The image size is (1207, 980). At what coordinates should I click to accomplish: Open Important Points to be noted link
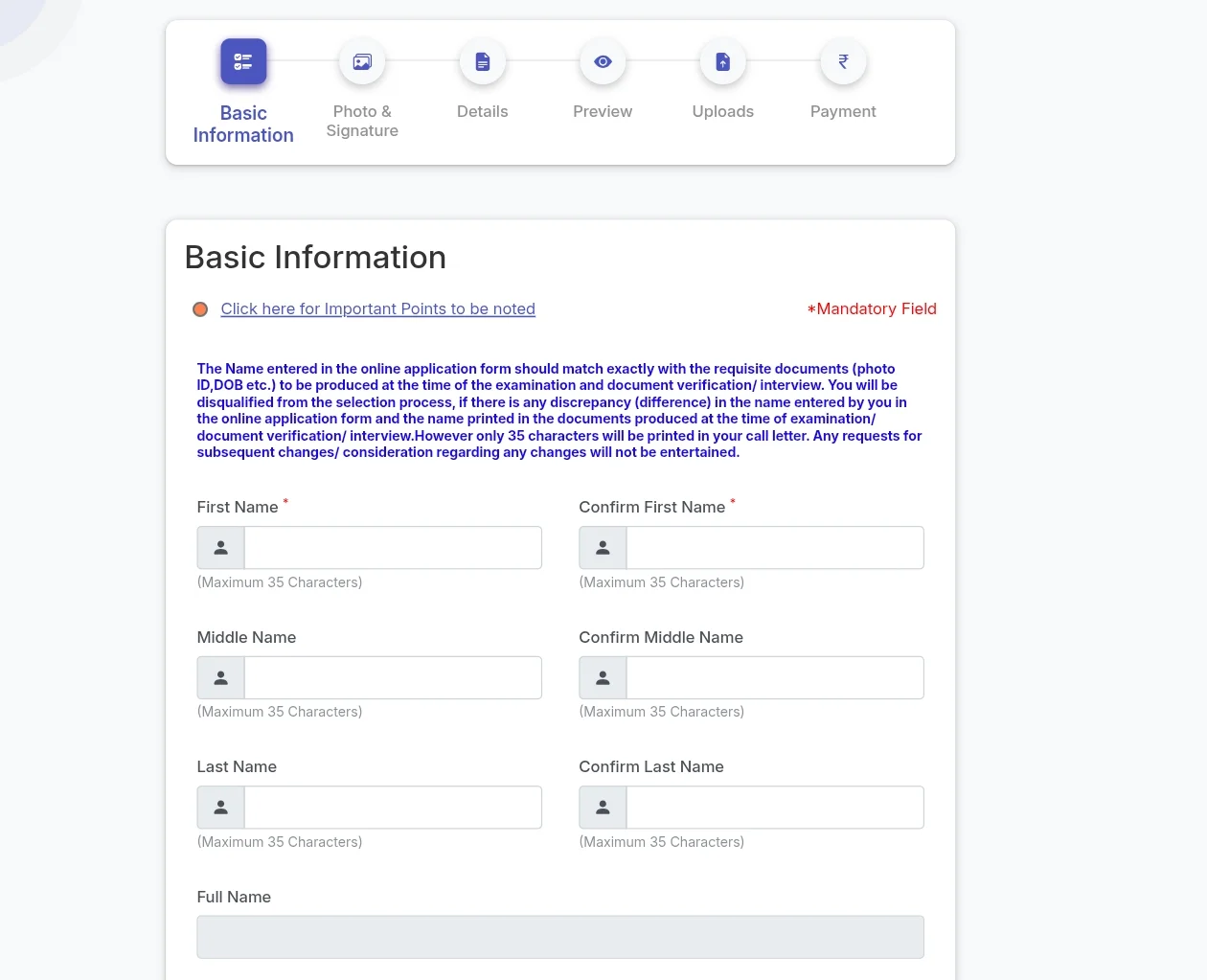point(377,308)
